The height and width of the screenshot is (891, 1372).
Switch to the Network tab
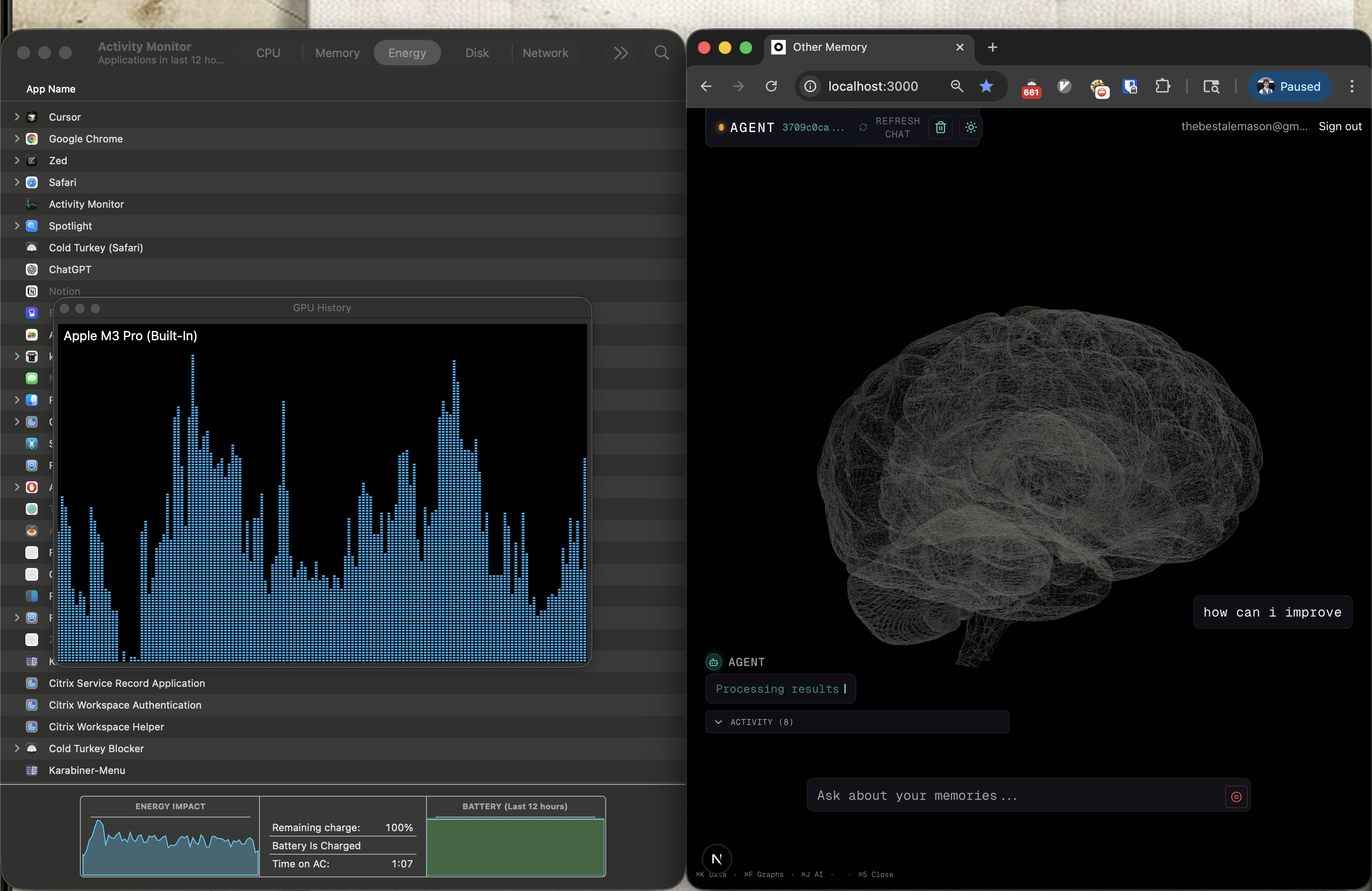545,53
